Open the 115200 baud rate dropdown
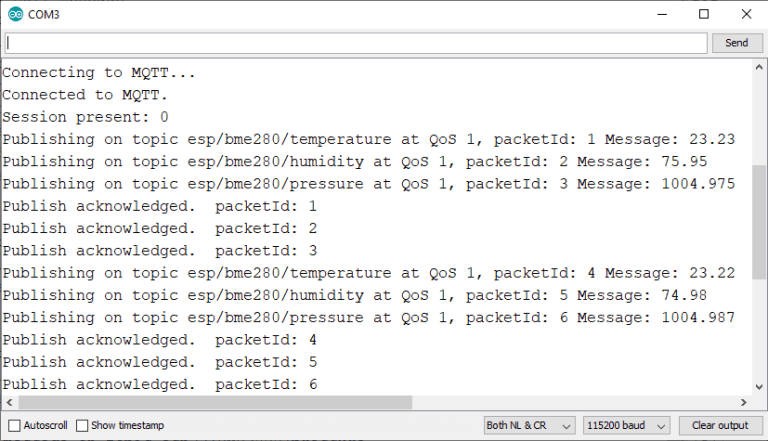The width and height of the screenshot is (768, 441). point(628,425)
